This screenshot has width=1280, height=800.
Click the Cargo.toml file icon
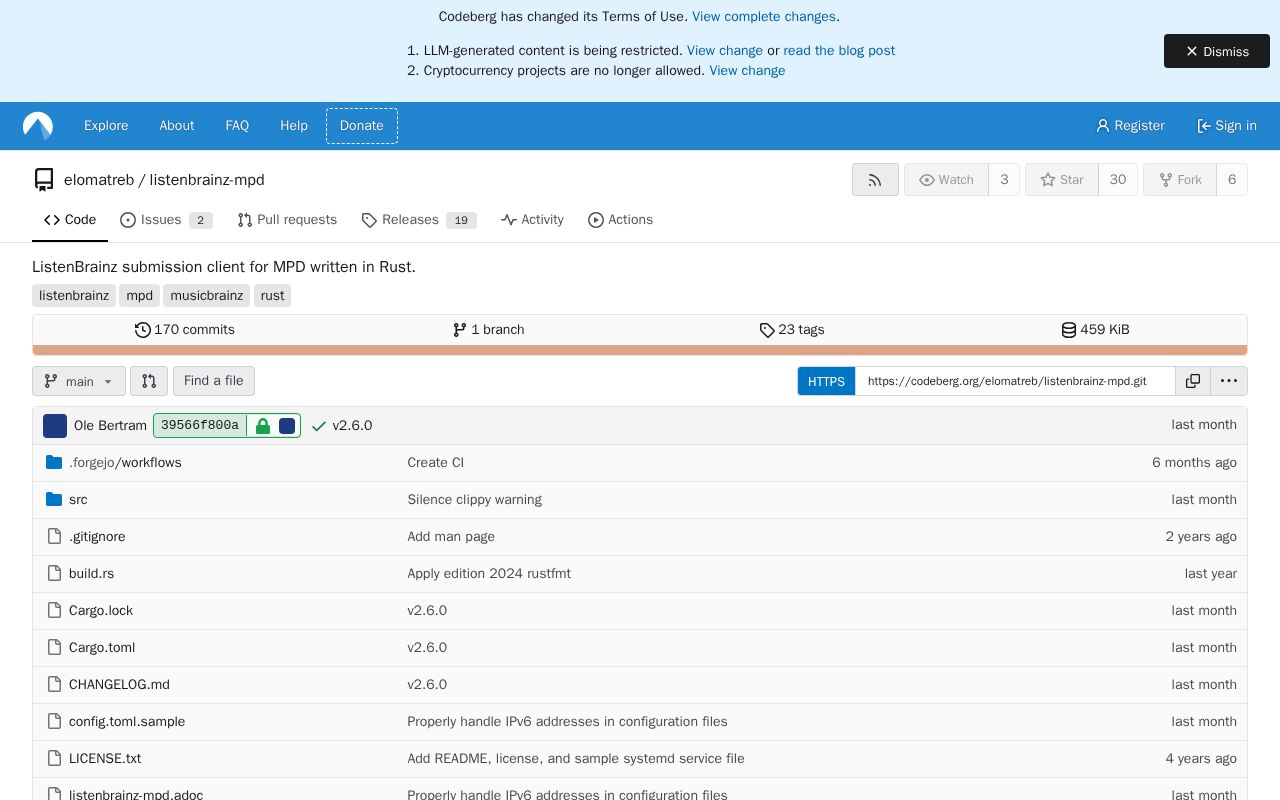(x=54, y=648)
